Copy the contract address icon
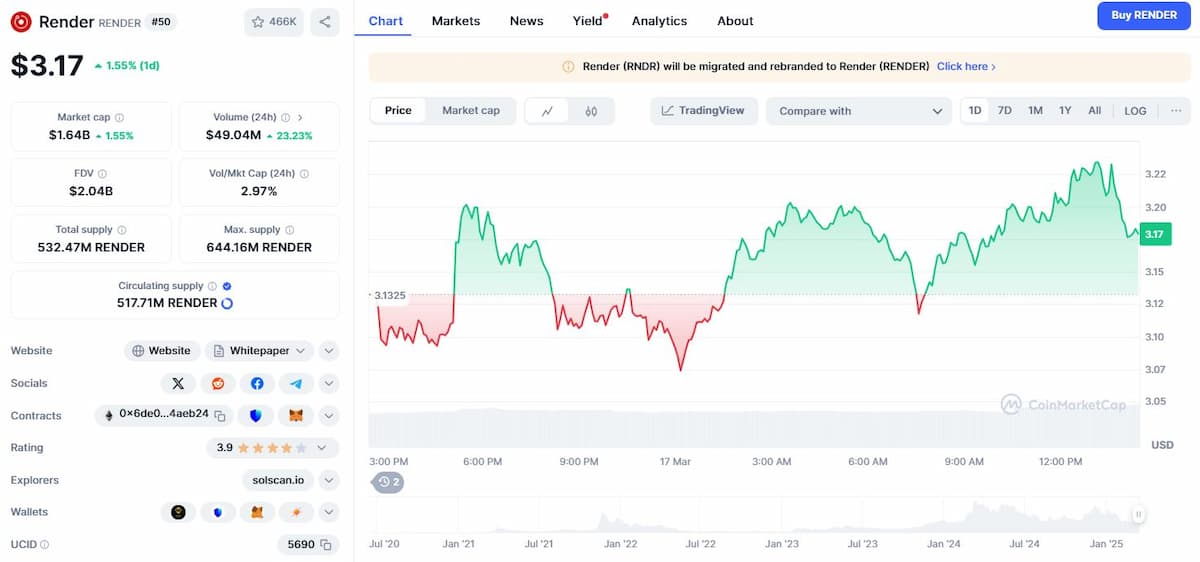The width and height of the screenshot is (1200, 562). tap(220, 415)
